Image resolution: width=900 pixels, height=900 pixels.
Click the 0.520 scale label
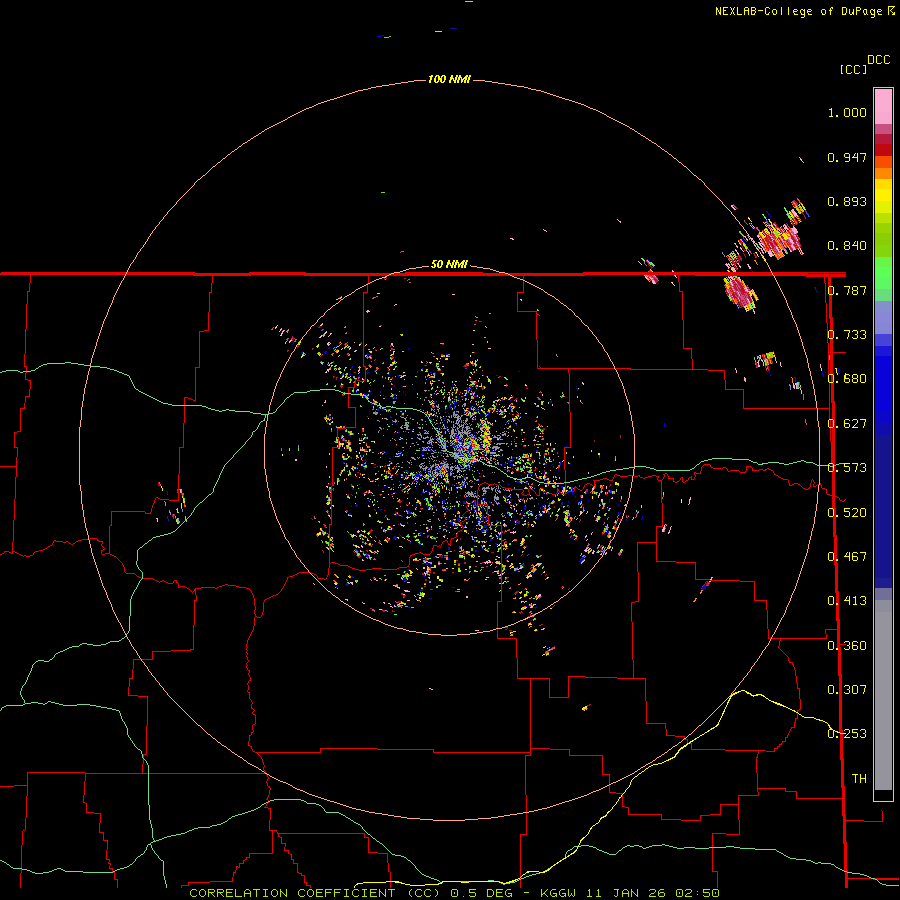[847, 512]
